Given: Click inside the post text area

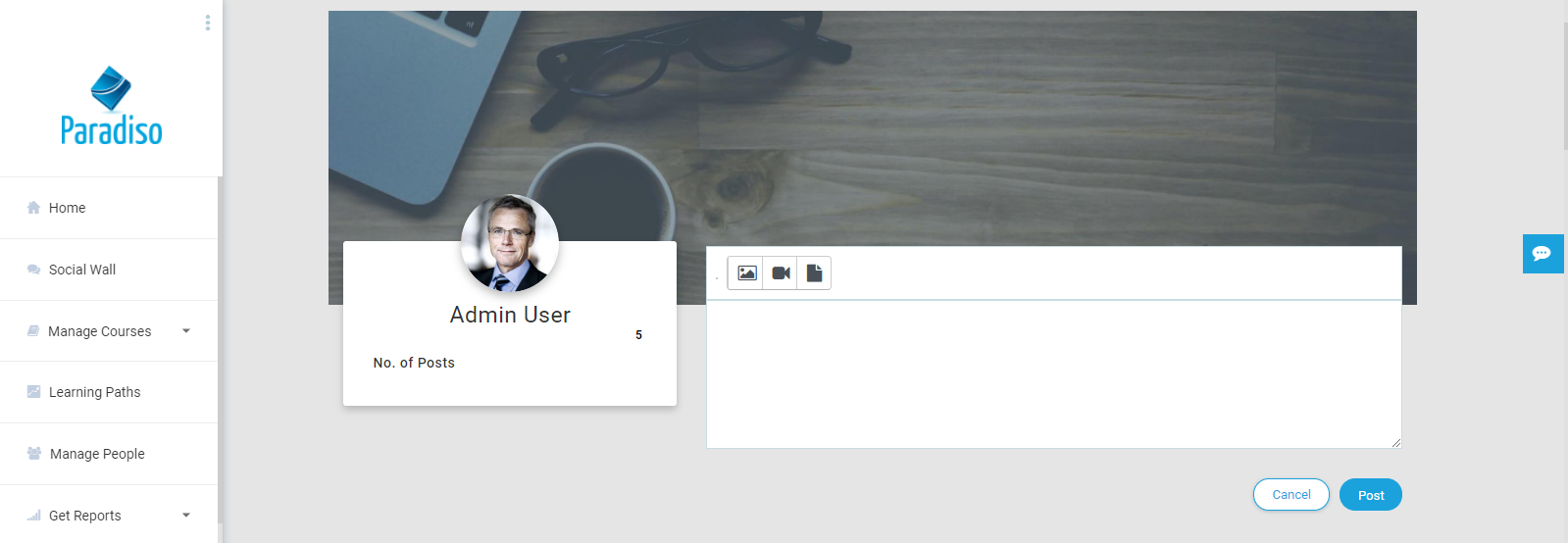Looking at the screenshot, I should coord(1053,374).
